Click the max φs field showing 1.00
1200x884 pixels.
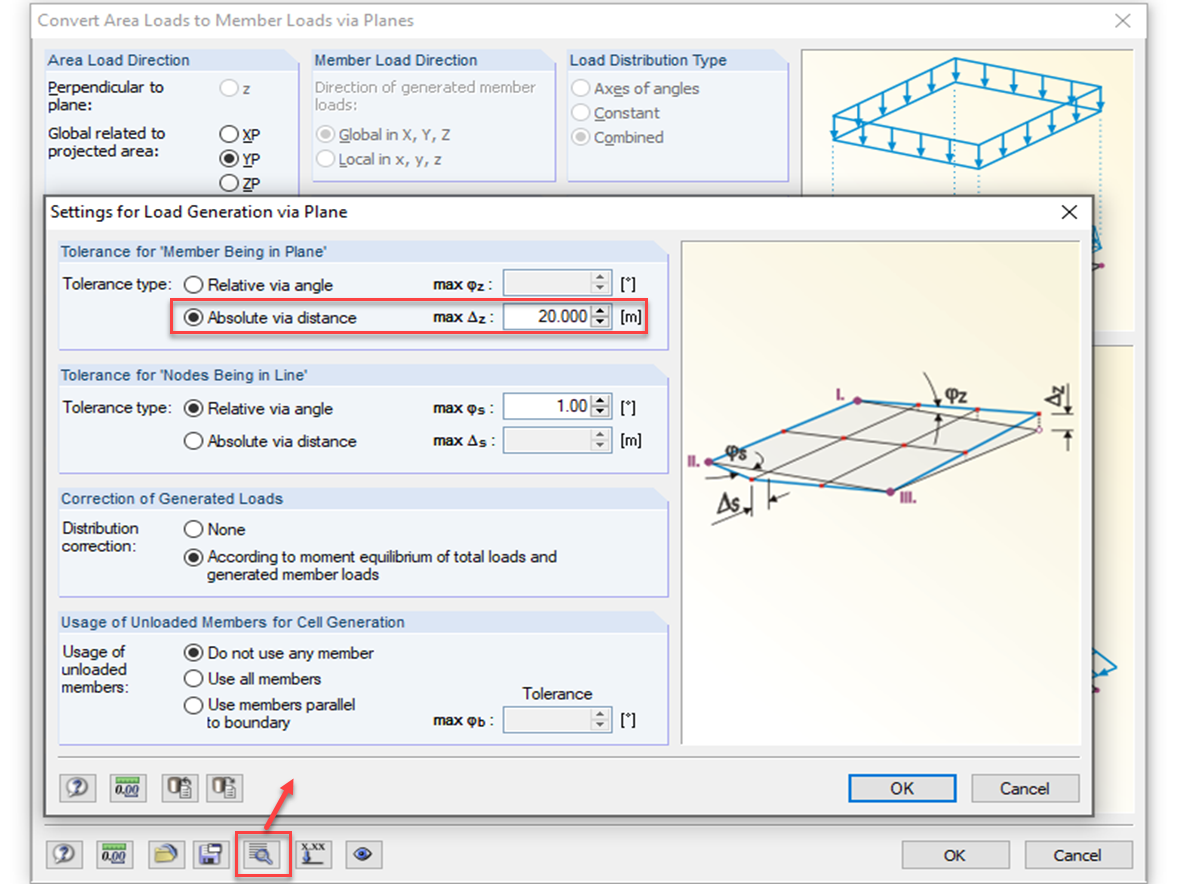548,407
